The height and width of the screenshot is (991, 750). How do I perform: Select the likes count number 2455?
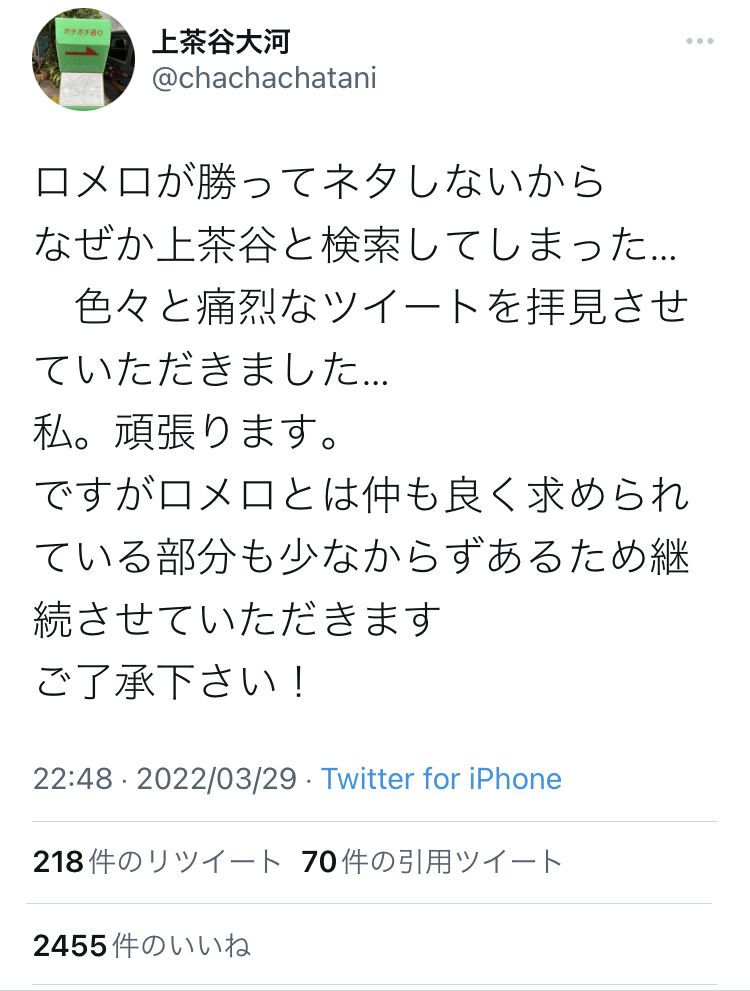[x=70, y=946]
